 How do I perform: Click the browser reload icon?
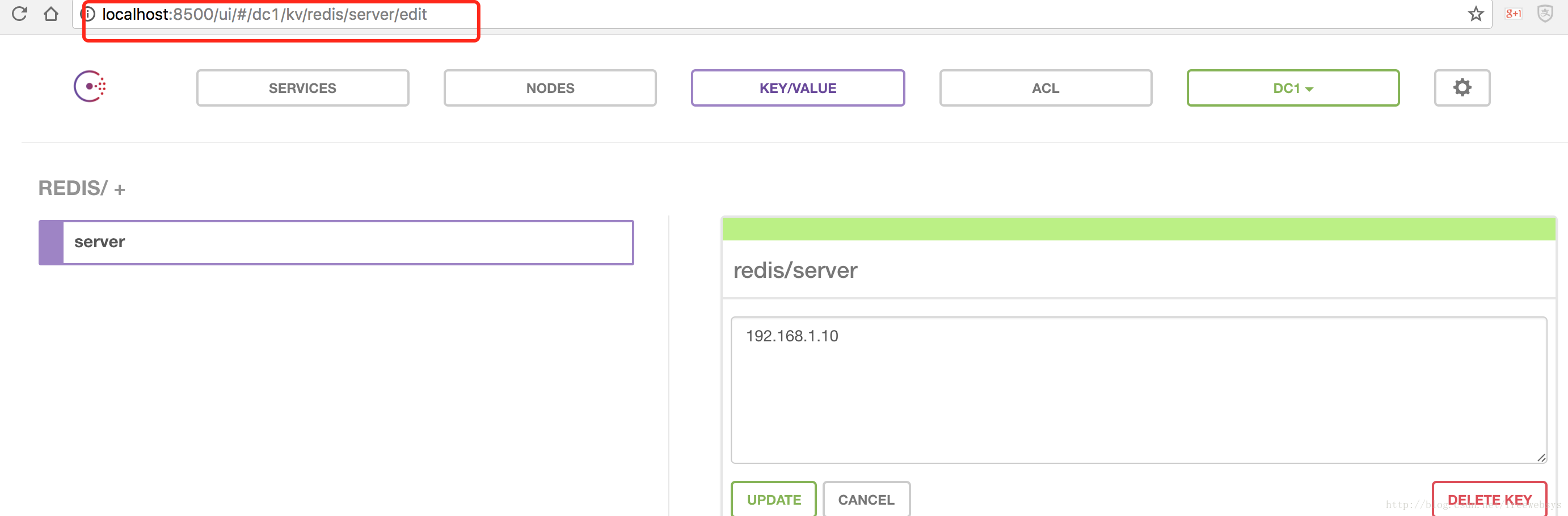tap(19, 14)
